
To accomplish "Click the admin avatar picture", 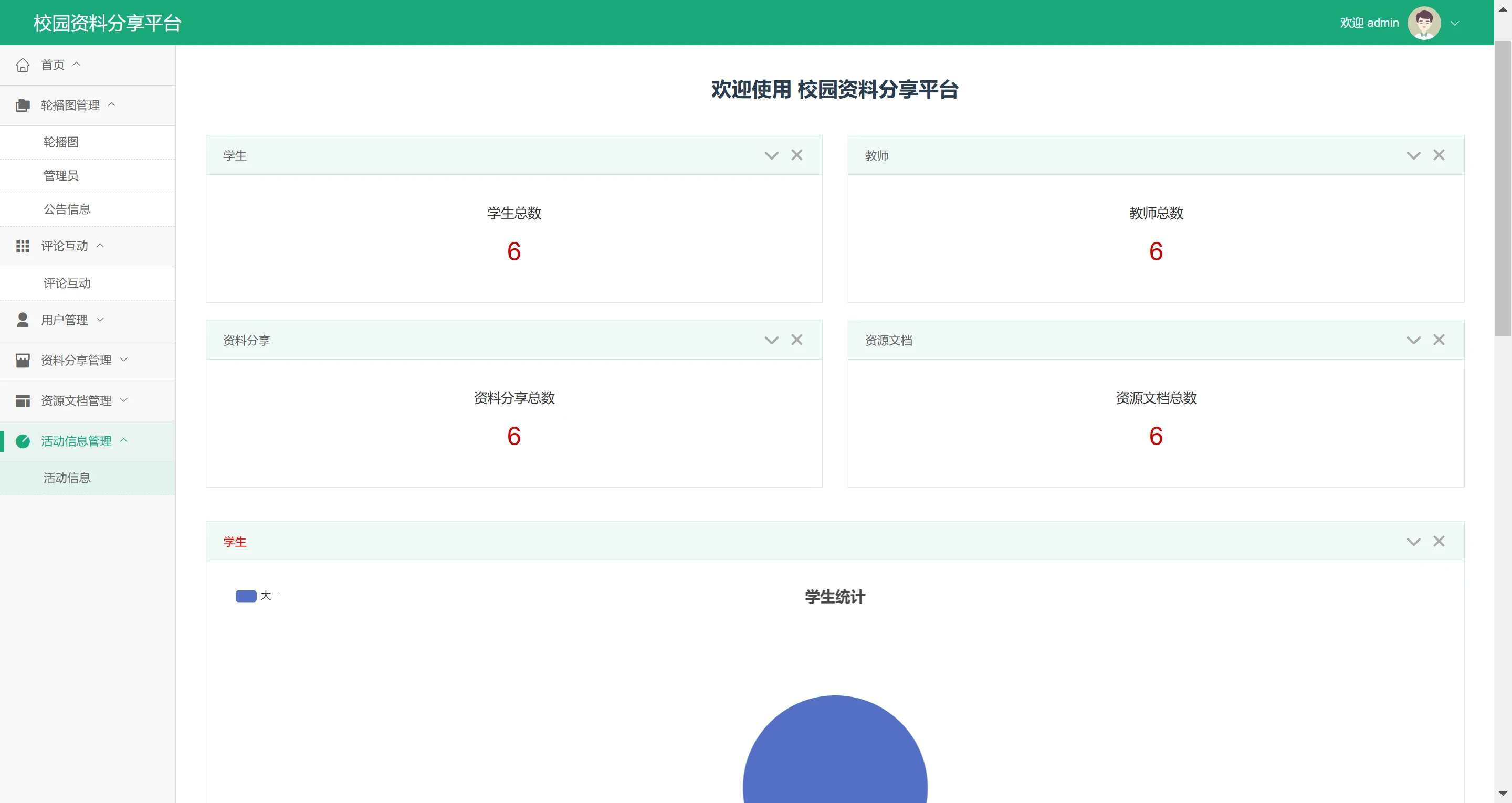I will coord(1423,24).
